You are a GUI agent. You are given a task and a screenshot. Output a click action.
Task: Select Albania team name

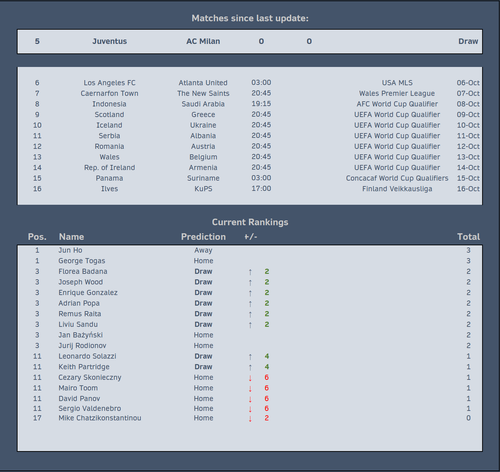(x=203, y=136)
